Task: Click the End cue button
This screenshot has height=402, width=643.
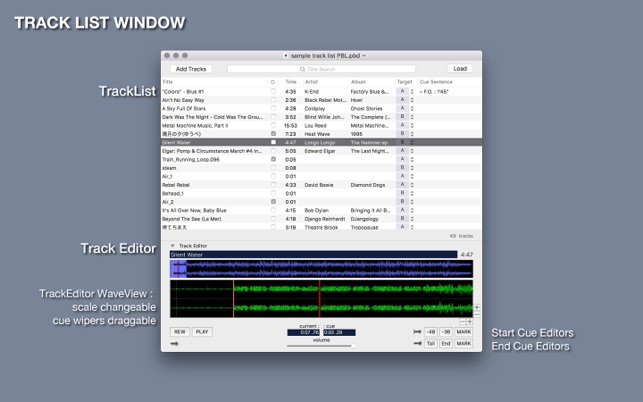Action: point(446,343)
